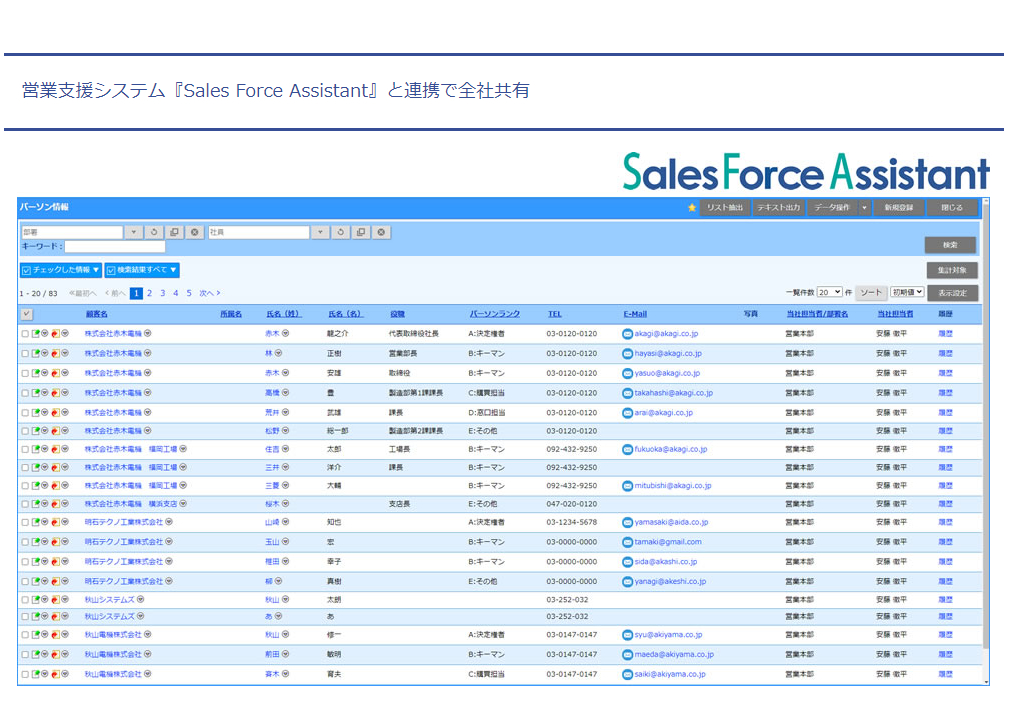The height and width of the screenshot is (711, 1015).
Task: Open the 初期値 sort select box
Action: tap(908, 293)
